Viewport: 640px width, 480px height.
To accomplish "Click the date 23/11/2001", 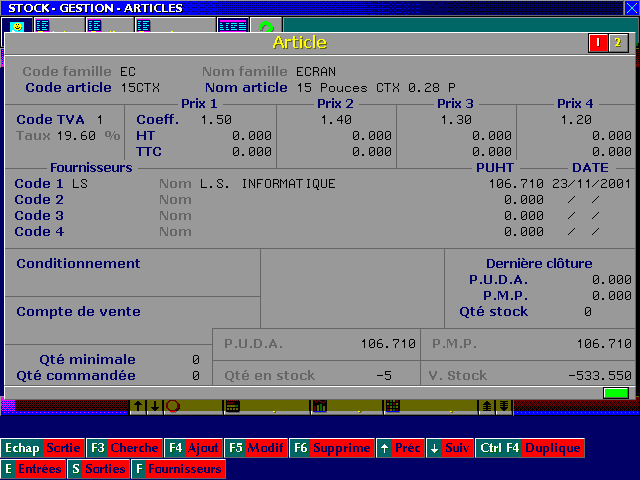I will (591, 184).
